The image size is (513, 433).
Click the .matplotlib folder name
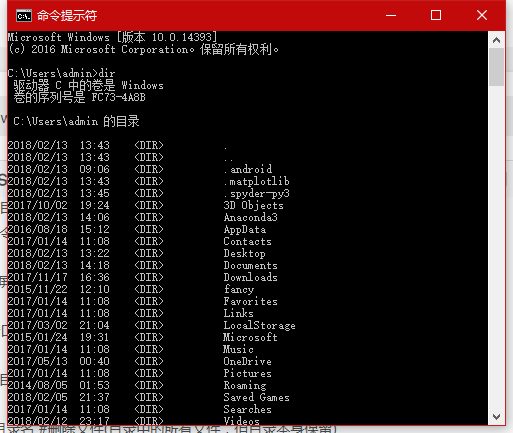[x=256, y=181]
